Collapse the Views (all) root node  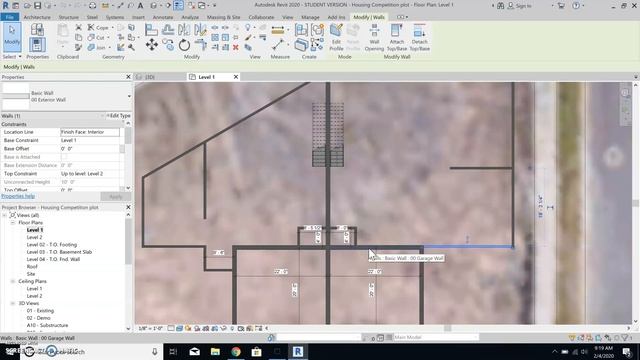(4, 215)
